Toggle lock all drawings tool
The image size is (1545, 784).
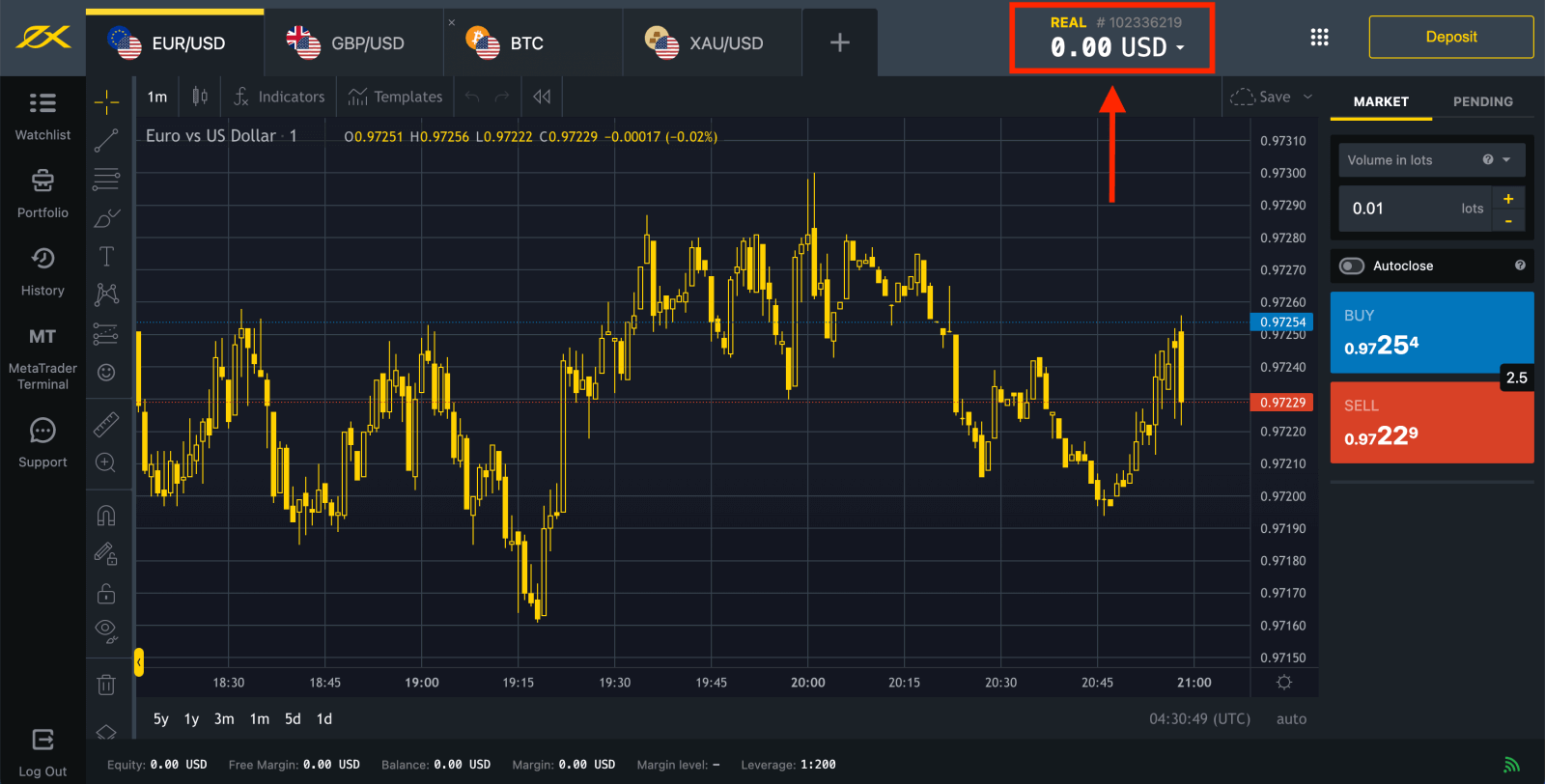(106, 593)
